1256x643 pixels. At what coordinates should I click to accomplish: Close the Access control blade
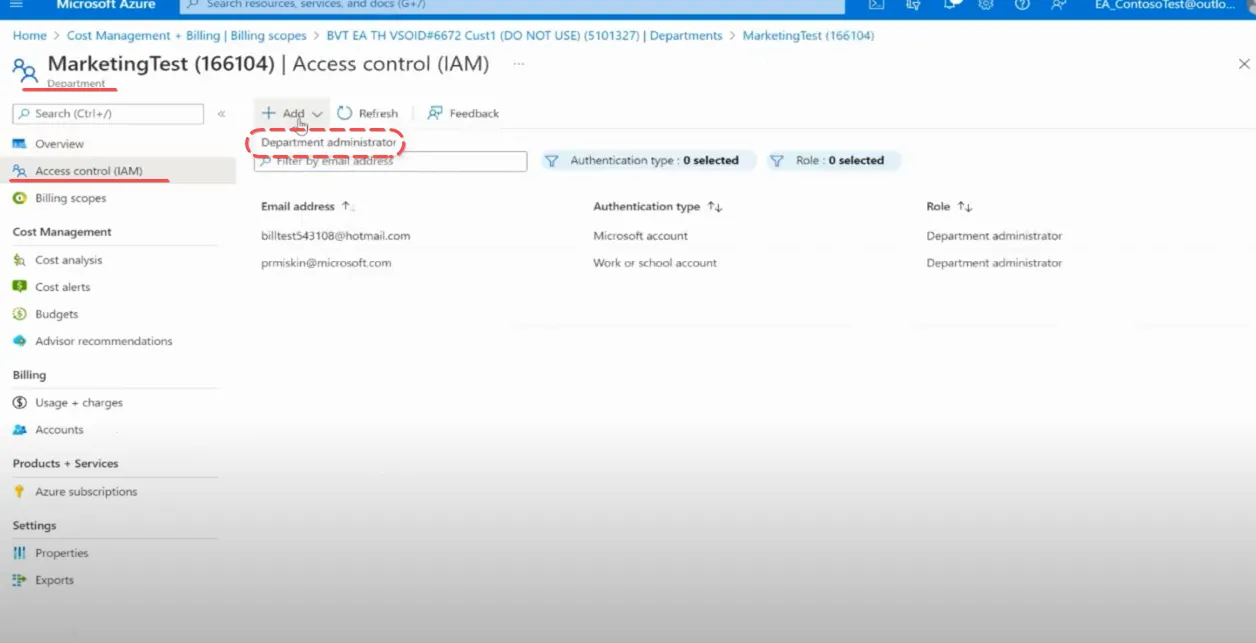(1244, 64)
